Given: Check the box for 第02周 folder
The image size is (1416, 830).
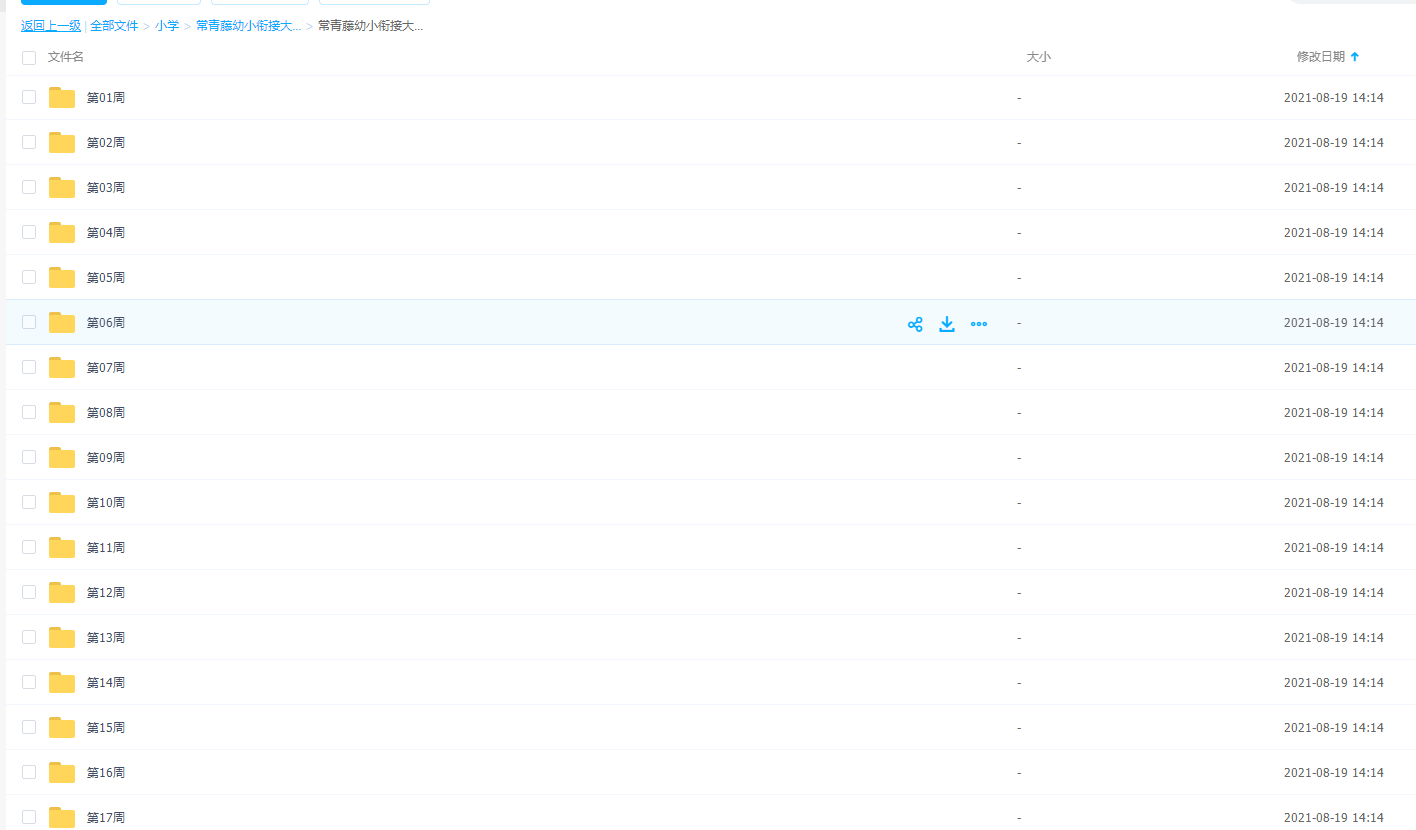Looking at the screenshot, I should (x=29, y=142).
